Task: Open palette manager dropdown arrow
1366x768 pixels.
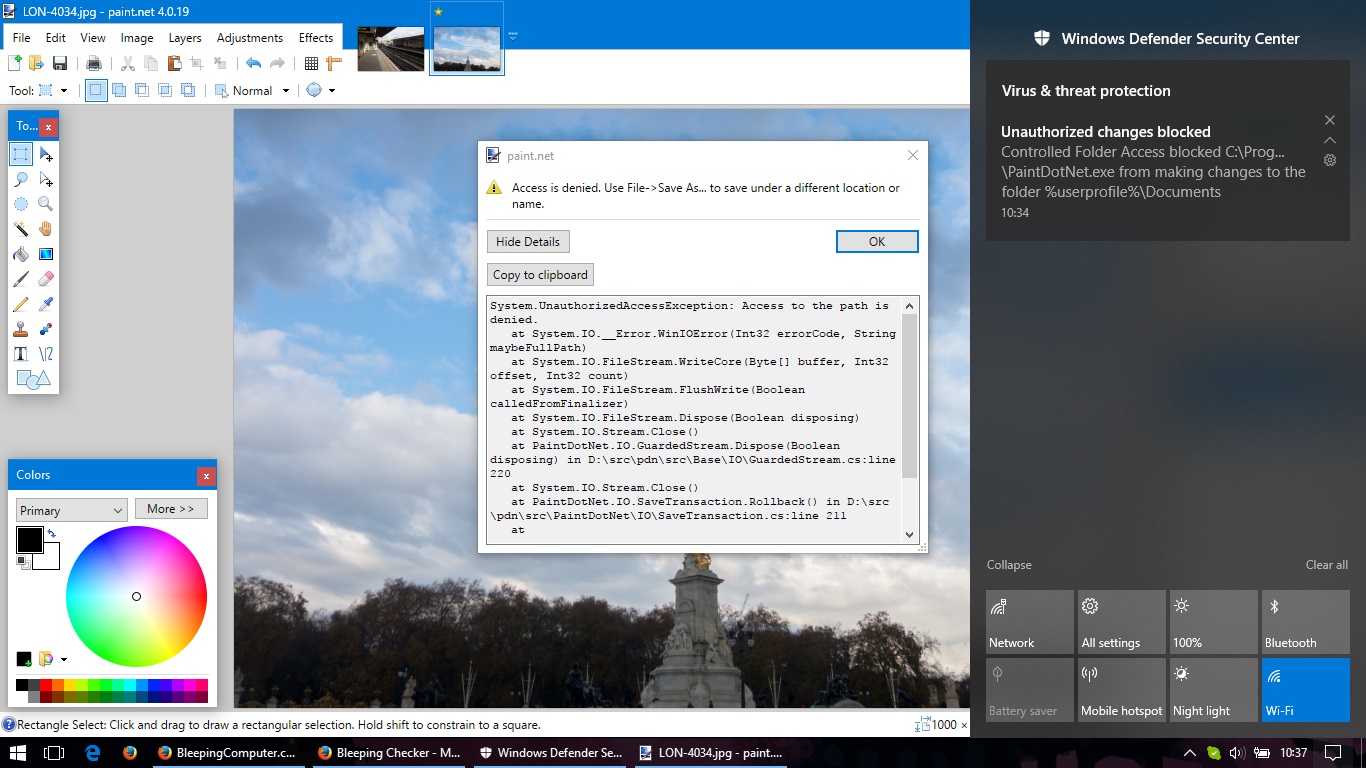Action: click(x=64, y=659)
